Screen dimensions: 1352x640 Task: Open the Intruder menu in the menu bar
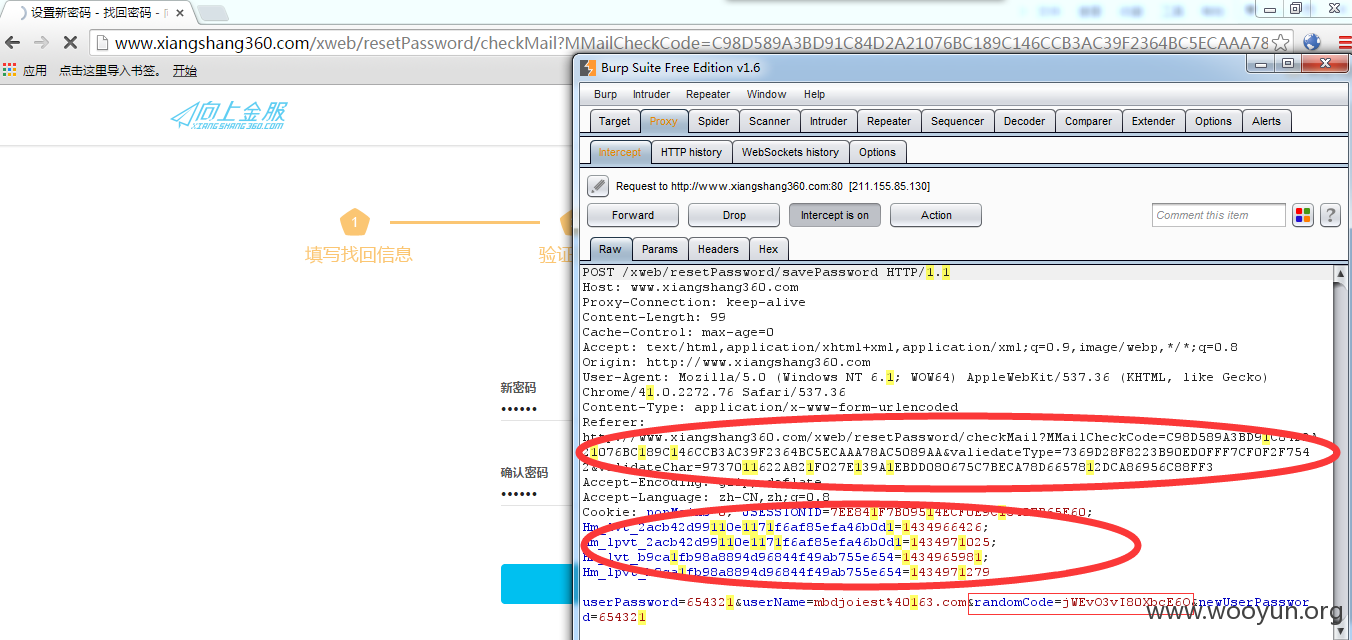point(651,94)
